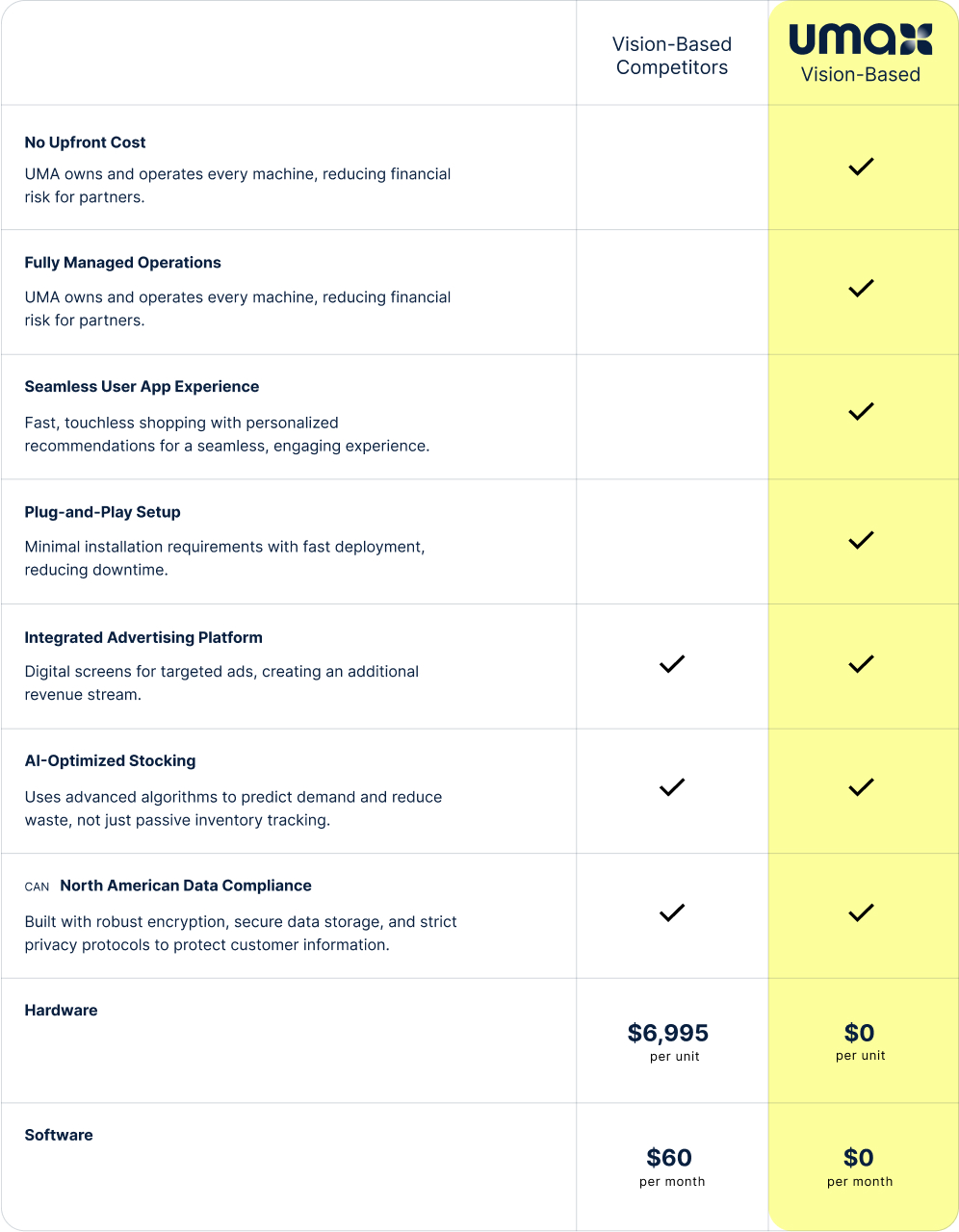Click the Plug-and-Play Setup heading
The width and height of the screenshot is (959, 1232).
(103, 512)
